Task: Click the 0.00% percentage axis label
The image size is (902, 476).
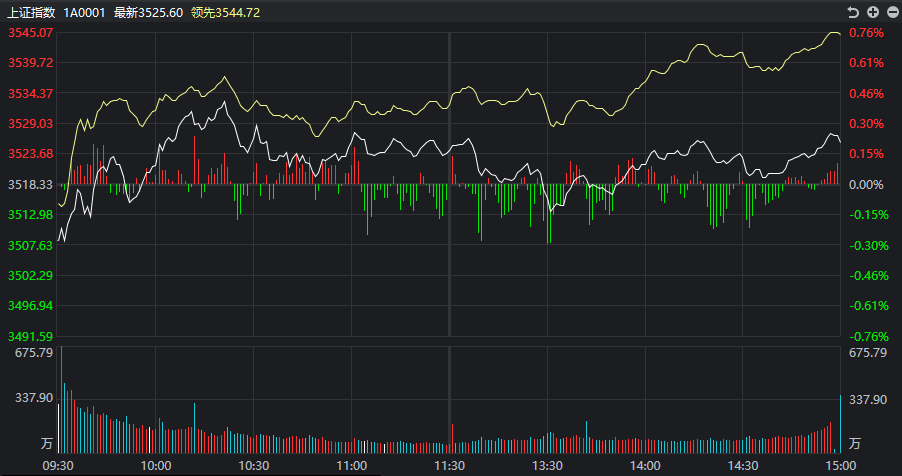Action: click(866, 185)
